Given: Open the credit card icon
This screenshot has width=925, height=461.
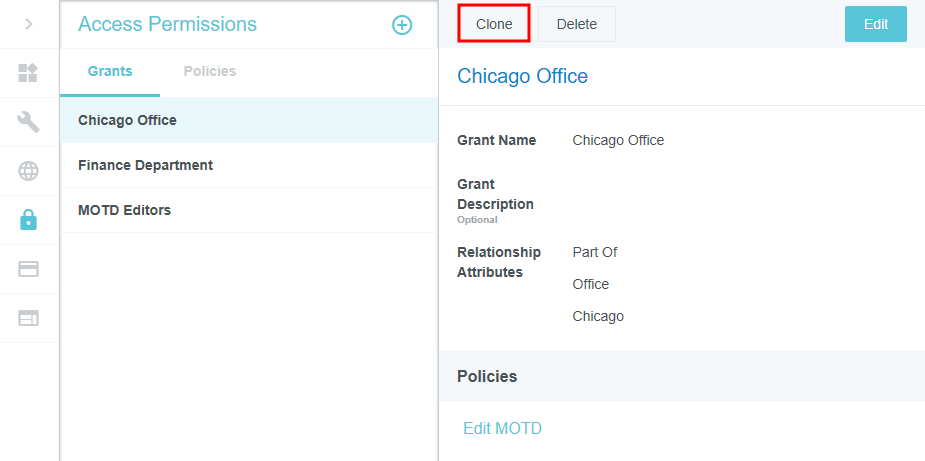Looking at the screenshot, I should [28, 269].
